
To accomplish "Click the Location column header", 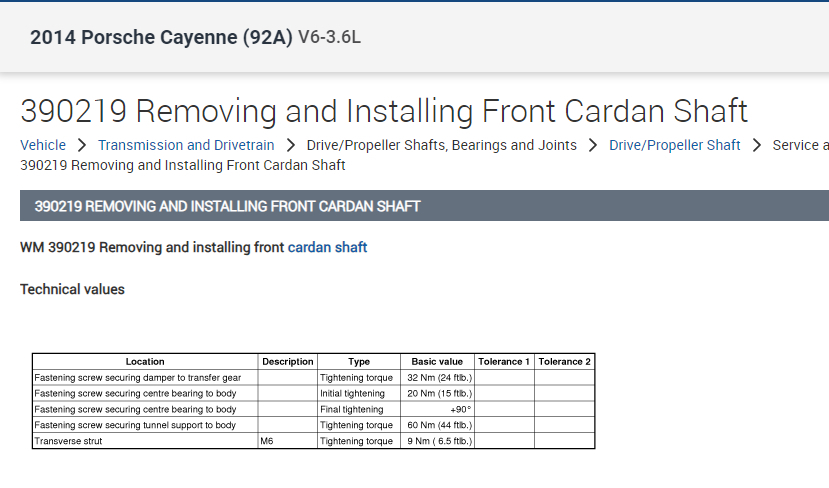I will [x=145, y=361].
